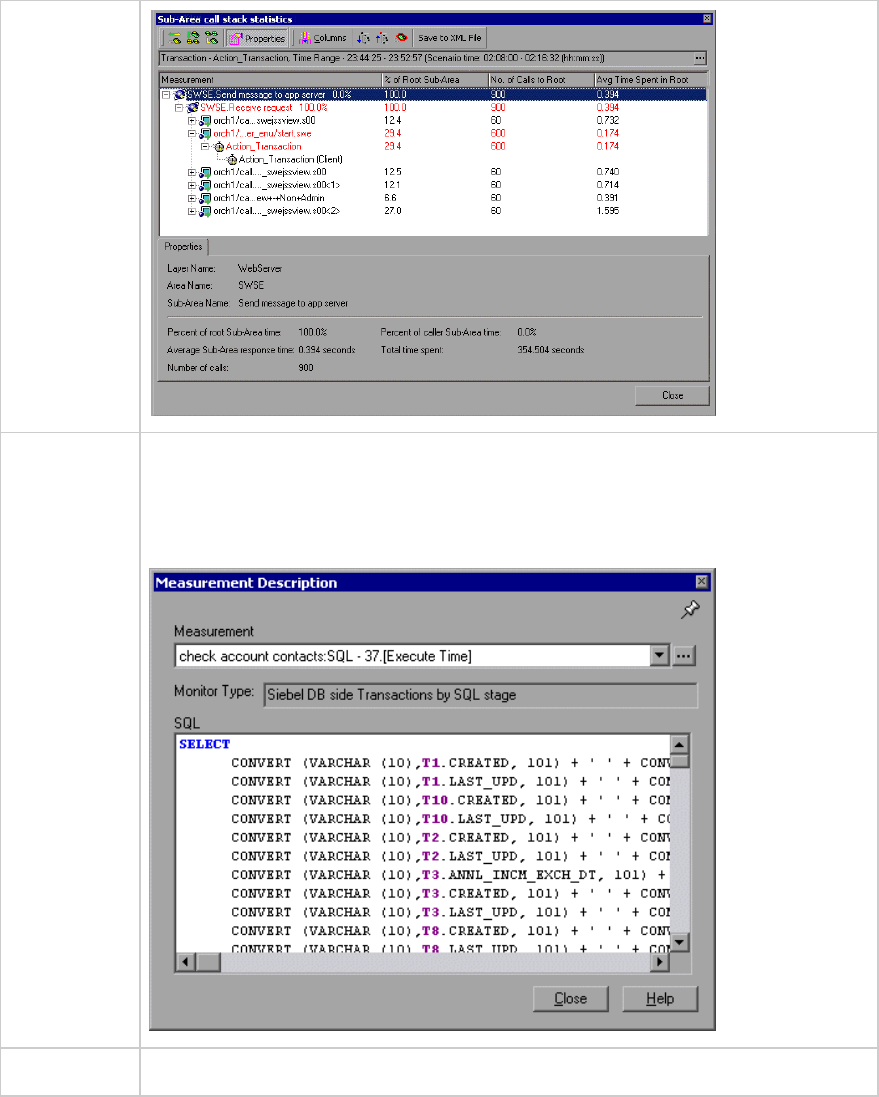The image size is (879, 1097).
Task: Click the title bar X of Sub-Area window
Action: pyautogui.click(x=707, y=19)
